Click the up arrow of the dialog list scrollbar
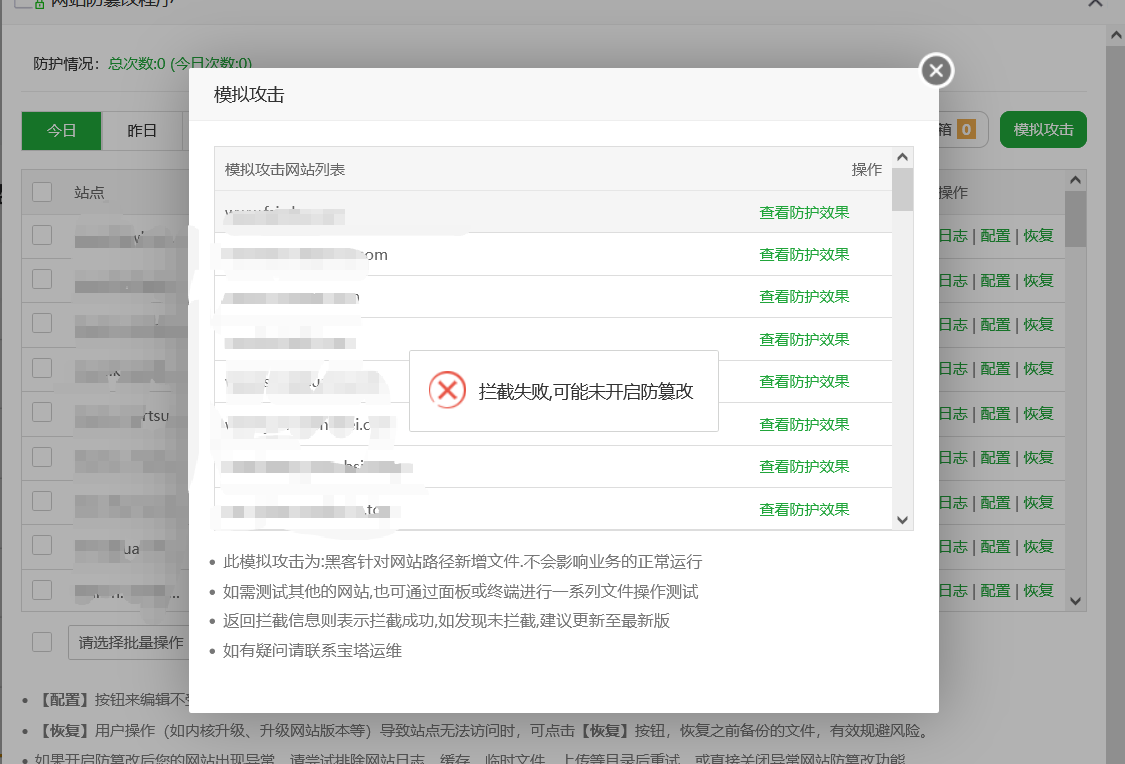The height and width of the screenshot is (764, 1125). (x=903, y=157)
